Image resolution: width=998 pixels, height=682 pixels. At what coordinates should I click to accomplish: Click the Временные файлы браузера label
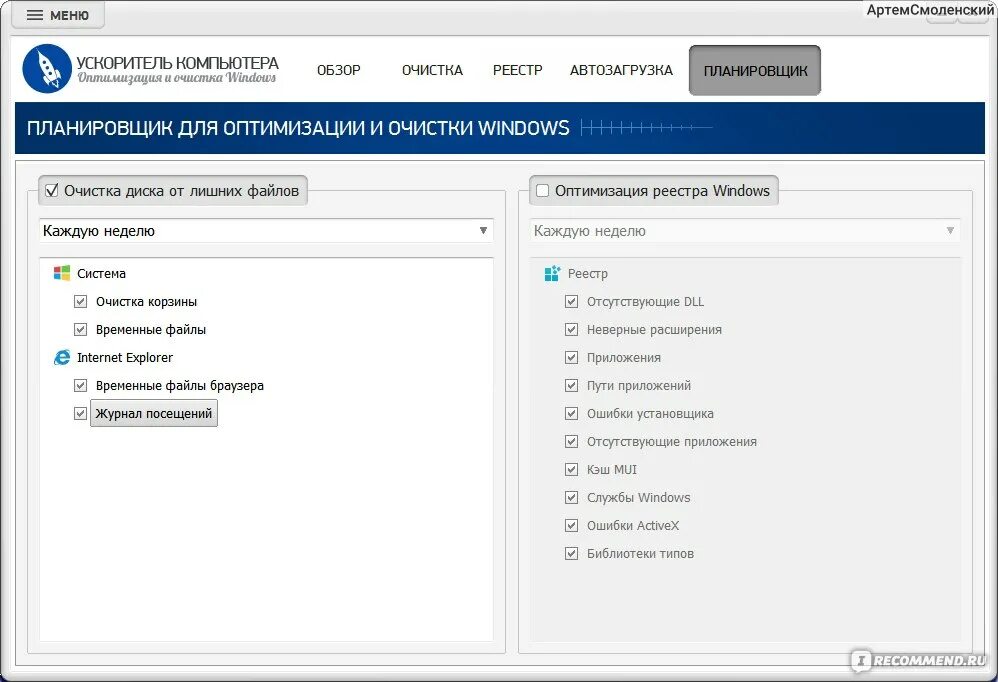(179, 386)
